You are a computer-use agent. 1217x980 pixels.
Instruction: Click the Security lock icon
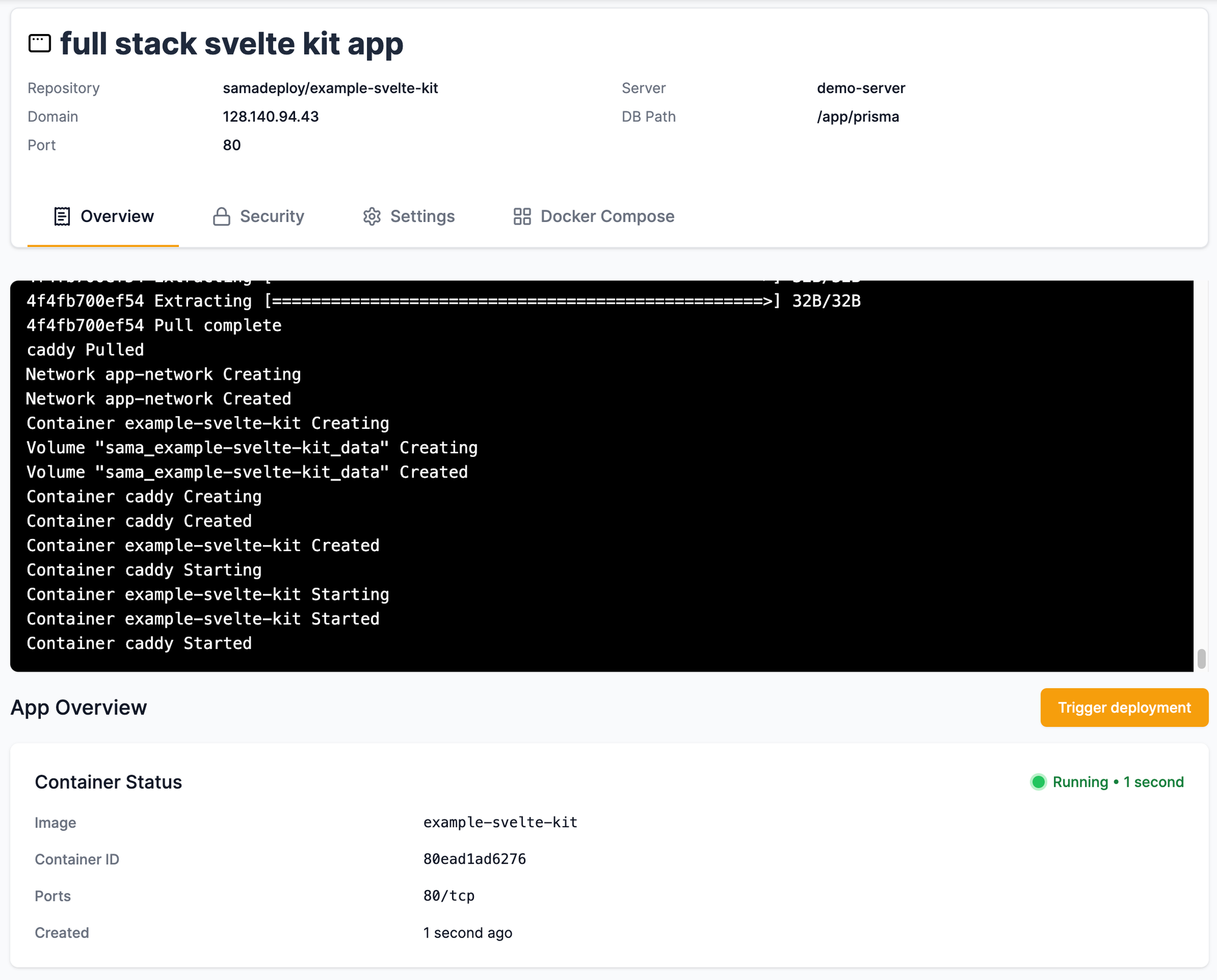221,217
